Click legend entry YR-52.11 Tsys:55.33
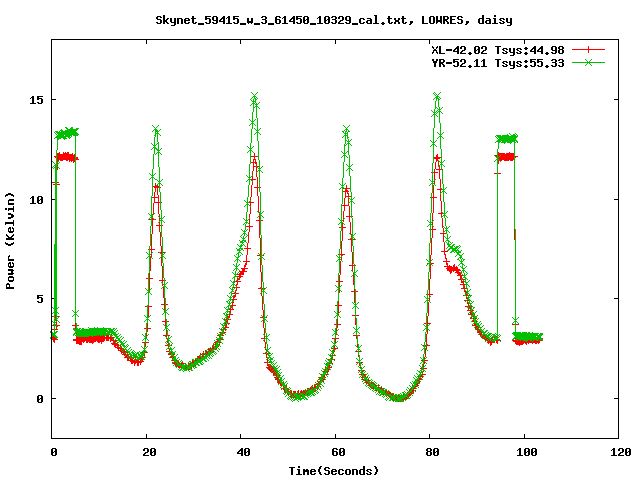640x480 pixels. pyautogui.click(x=498, y=63)
